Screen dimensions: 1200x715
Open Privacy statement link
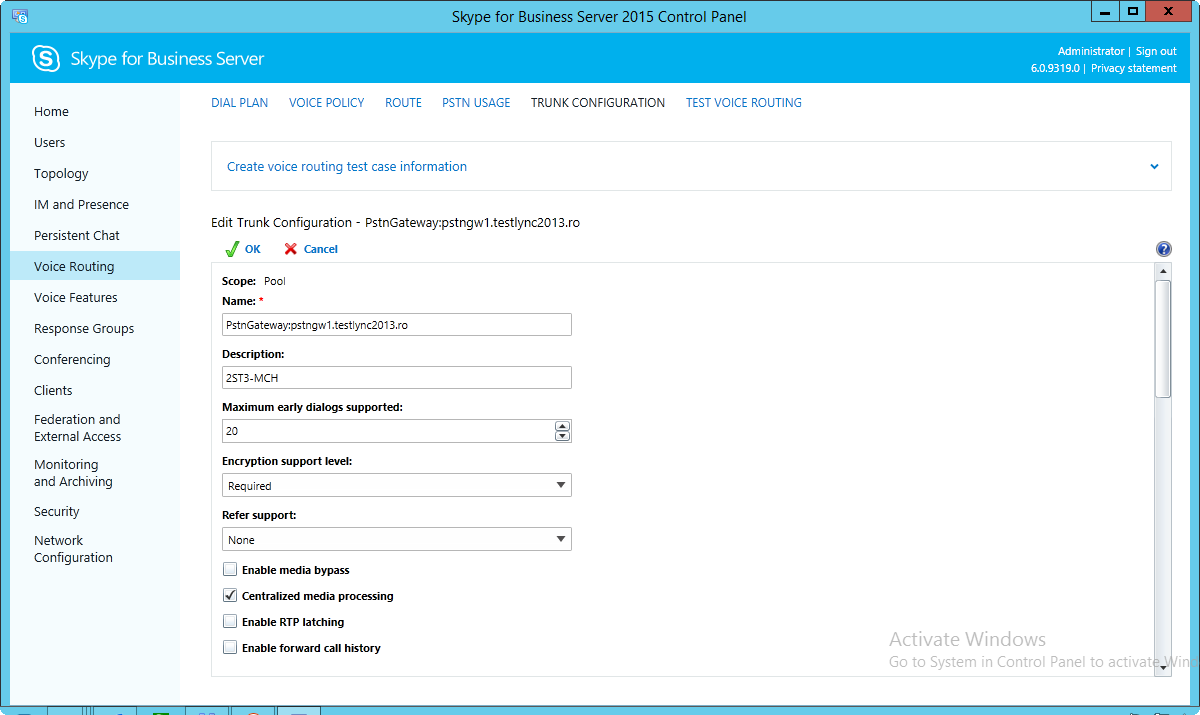coord(1134,68)
